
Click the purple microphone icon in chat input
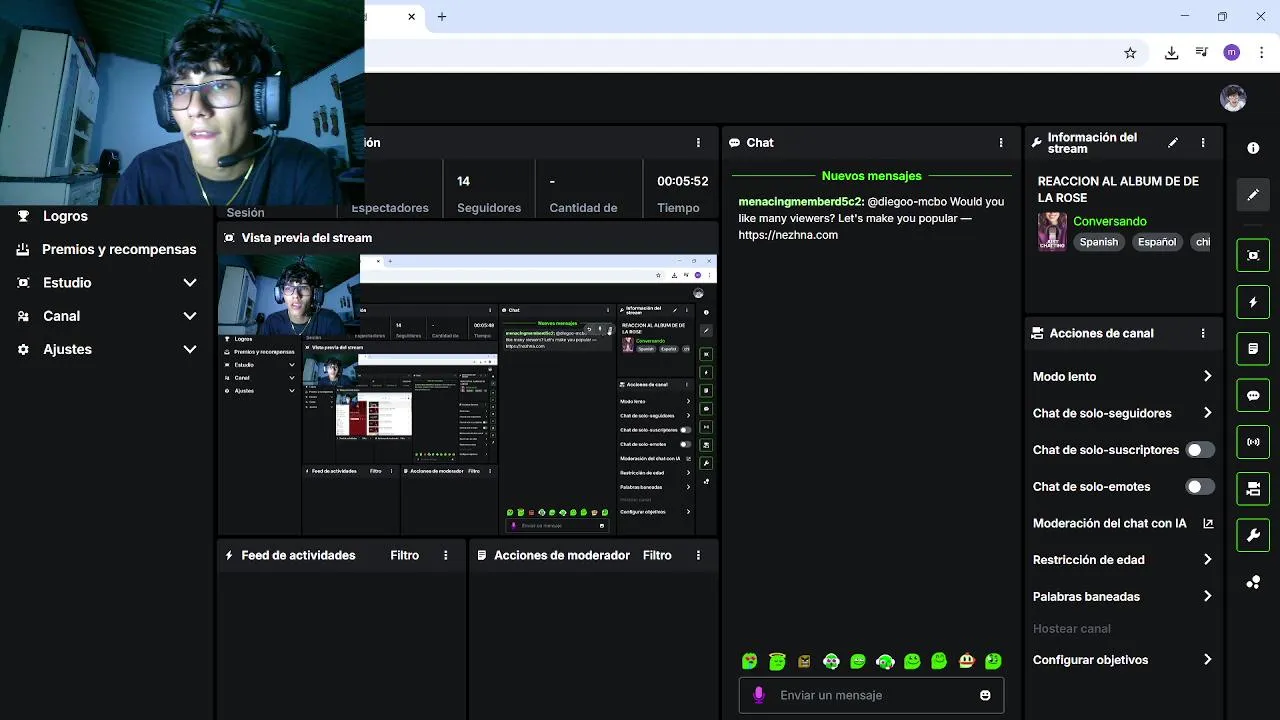point(759,695)
